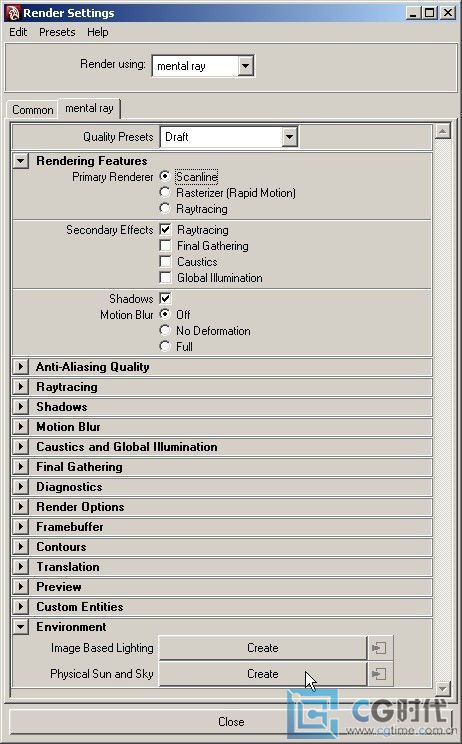This screenshot has height=744, width=462.
Task: Click the Physical Sun and Sky connection icon
Action: click(x=379, y=674)
